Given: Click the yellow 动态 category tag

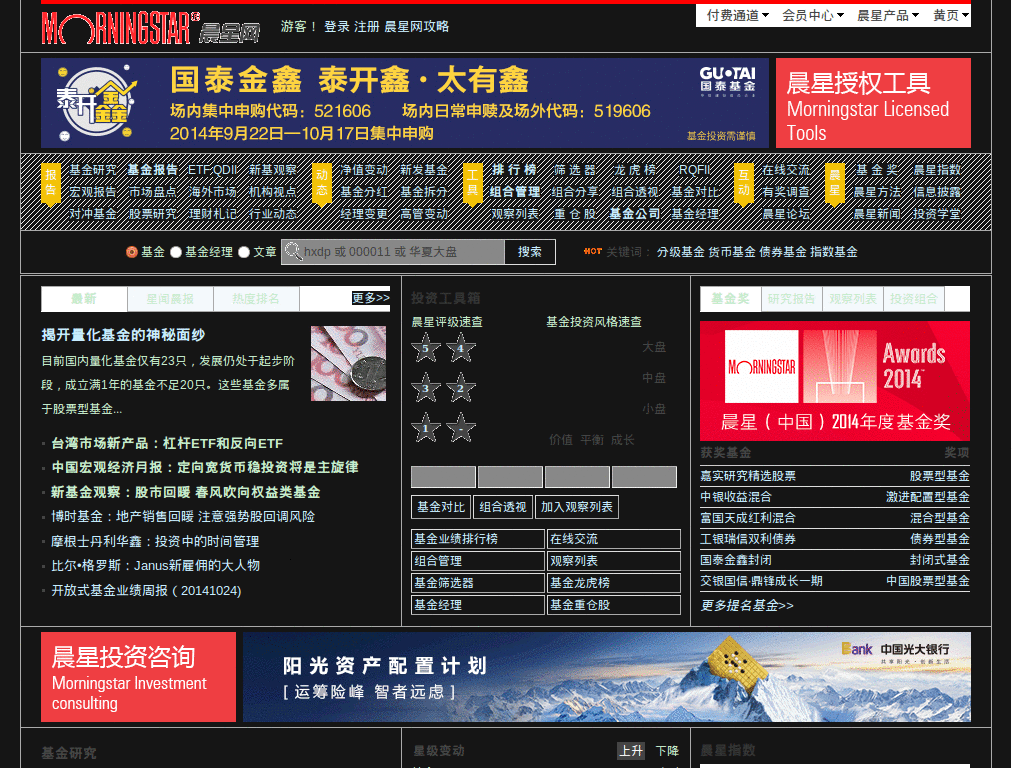Looking at the screenshot, I should tap(321, 184).
